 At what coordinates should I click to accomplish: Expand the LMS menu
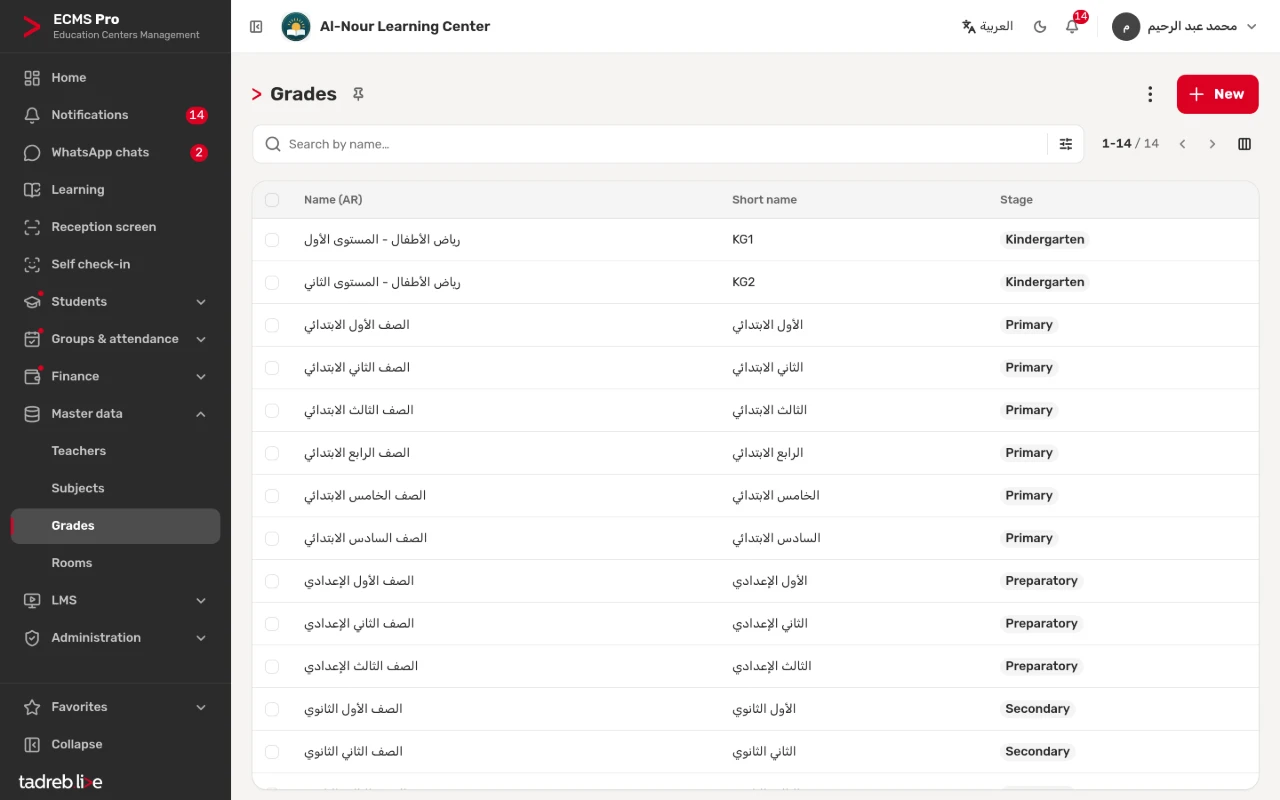pos(115,600)
